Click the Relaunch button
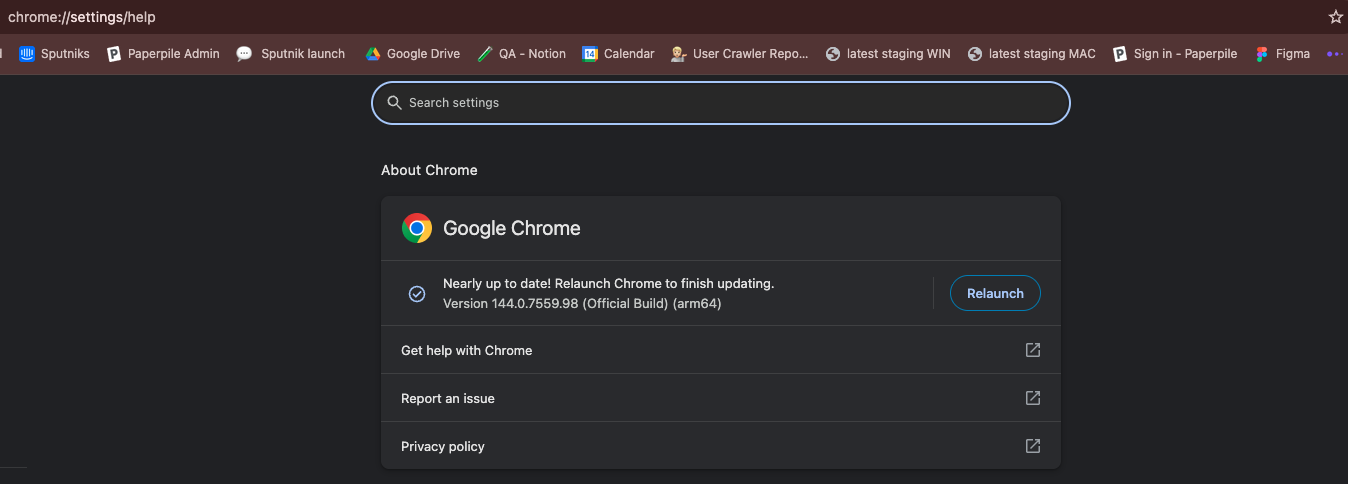Viewport: 1348px width, 484px height. click(995, 293)
